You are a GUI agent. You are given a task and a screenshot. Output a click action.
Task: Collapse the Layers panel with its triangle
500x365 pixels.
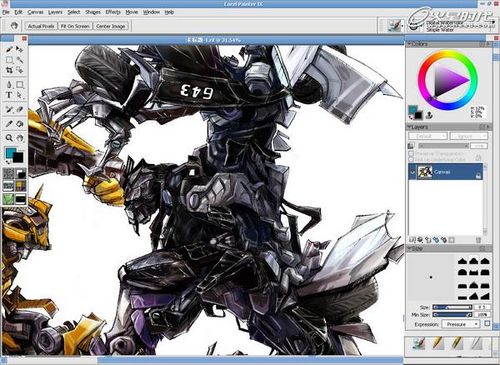click(409, 127)
